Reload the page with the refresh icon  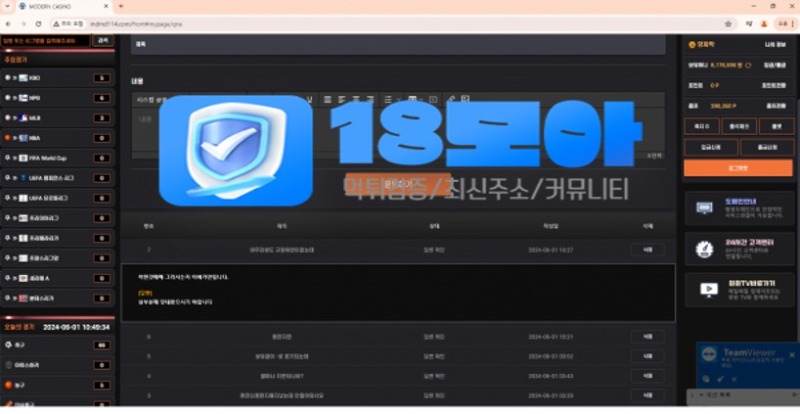[x=38, y=24]
